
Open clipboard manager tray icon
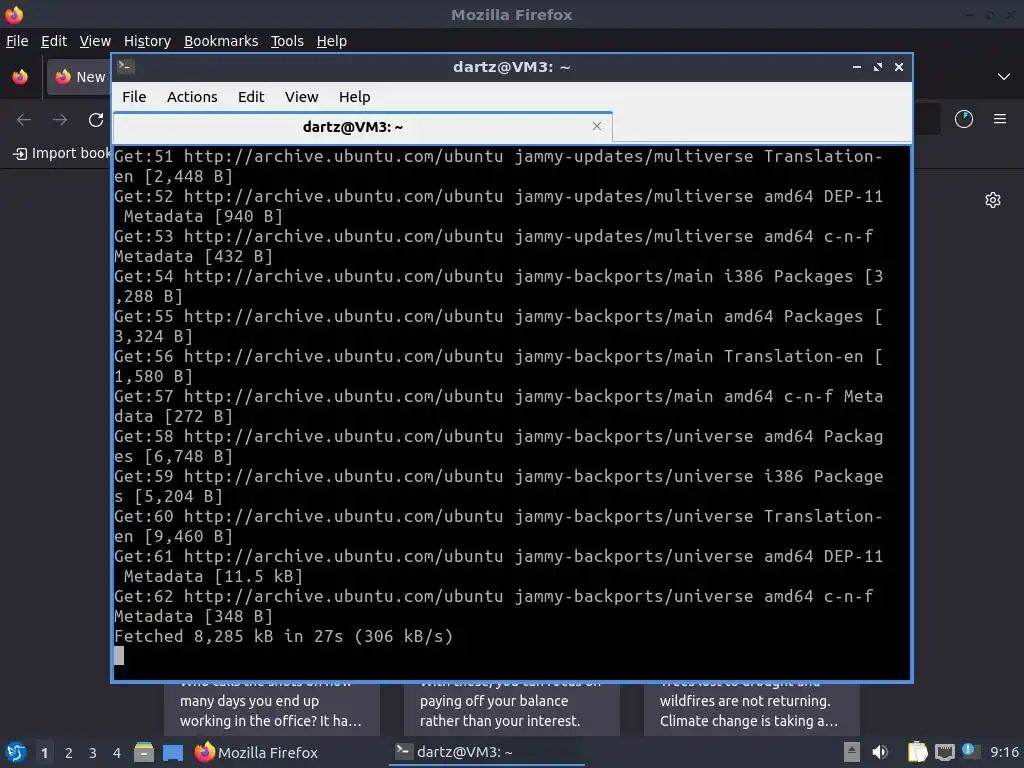click(918, 752)
